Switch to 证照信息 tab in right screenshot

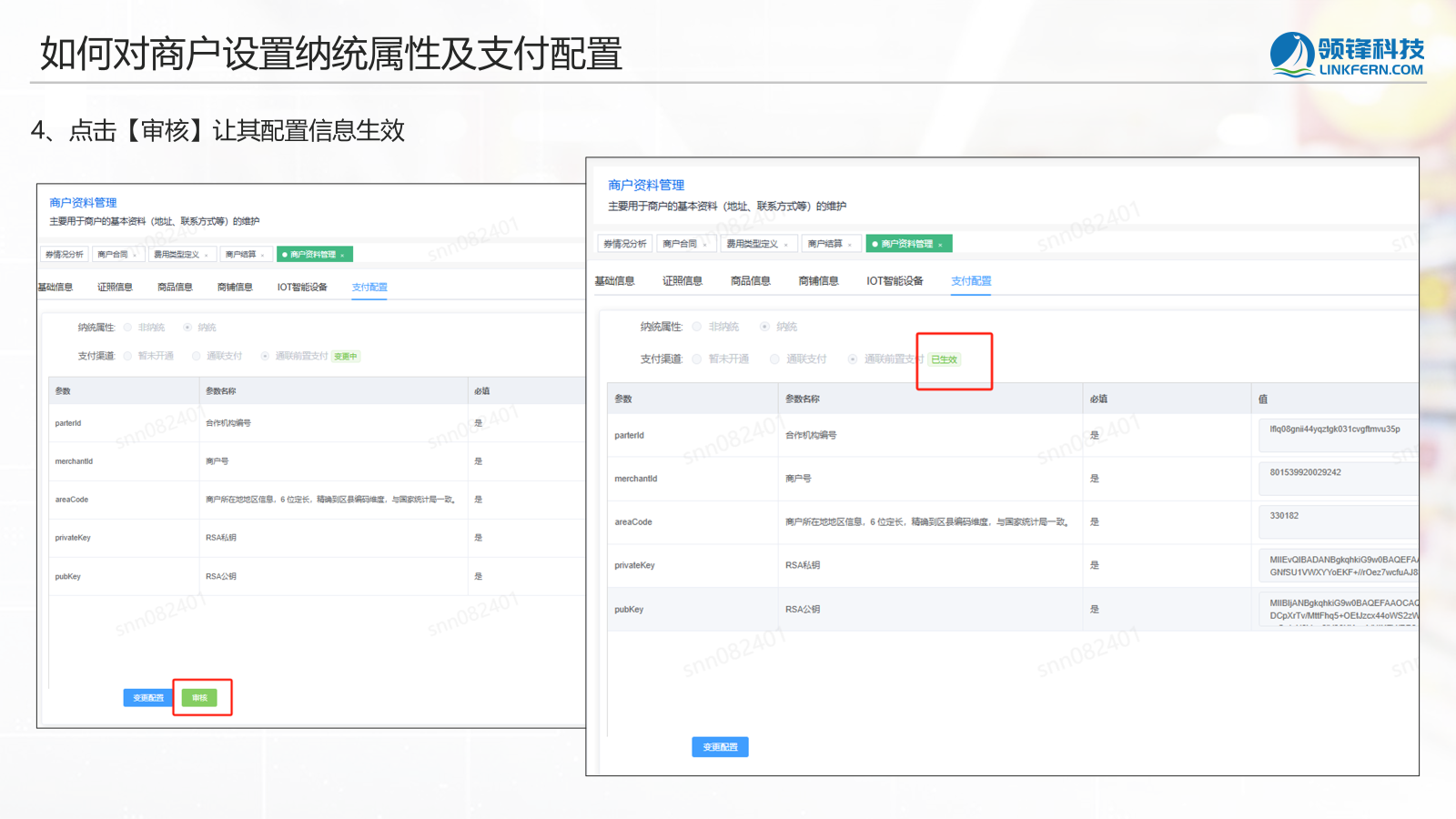682,281
